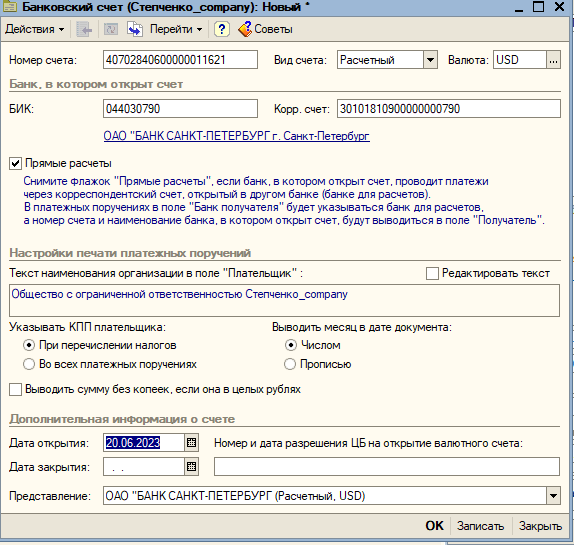
Task: Click the greyed back arrow toolbar icon
Action: tap(84, 29)
